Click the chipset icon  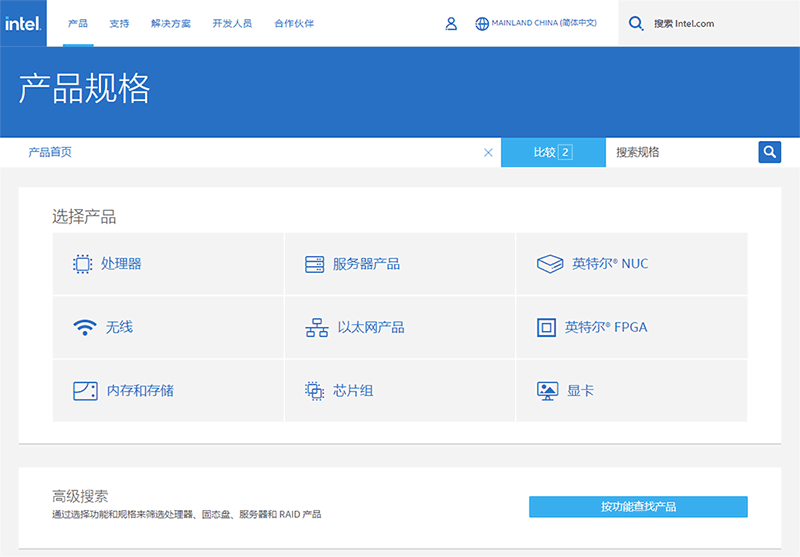coord(314,391)
